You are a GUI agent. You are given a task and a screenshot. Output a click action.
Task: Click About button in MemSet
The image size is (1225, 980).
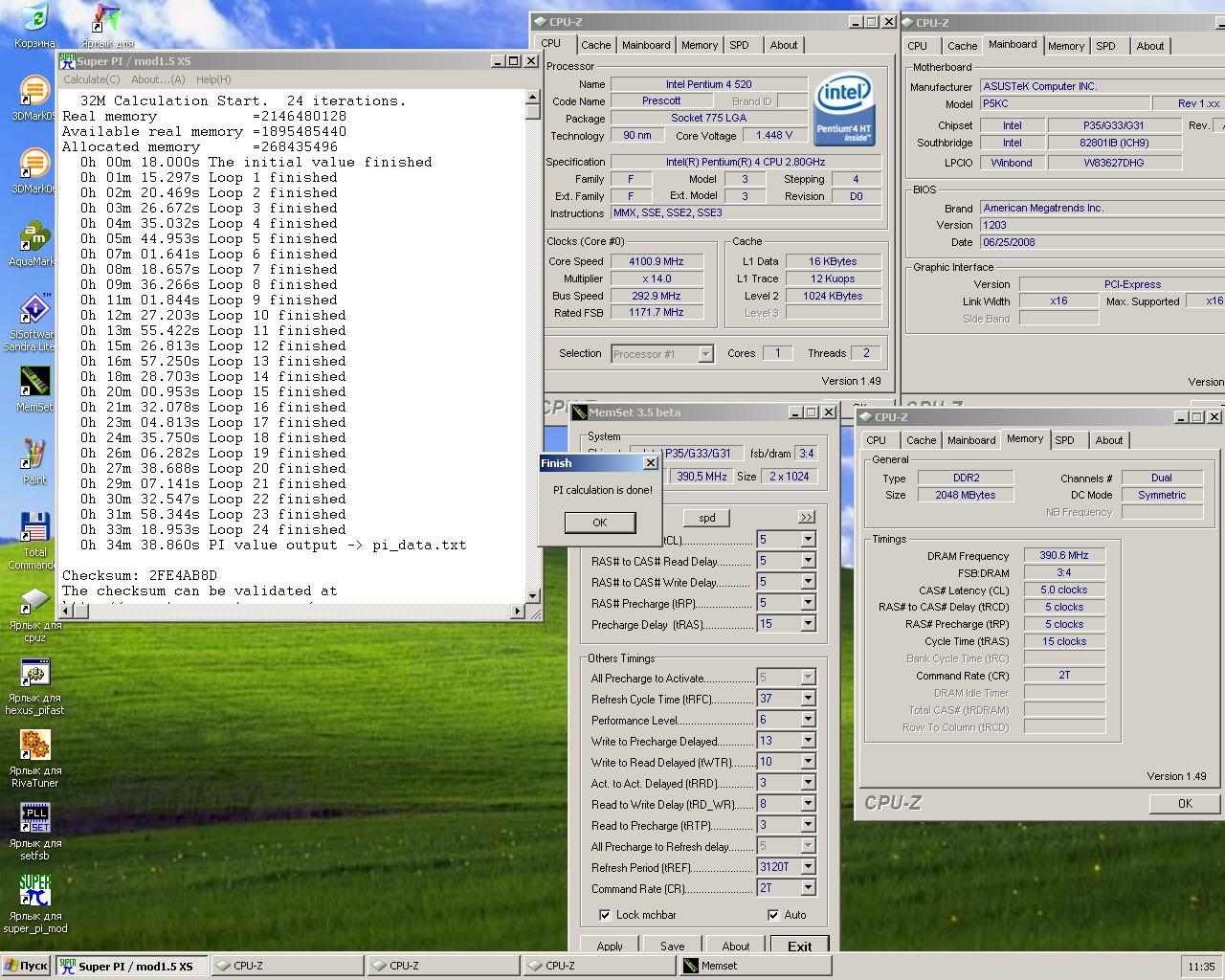(736, 946)
